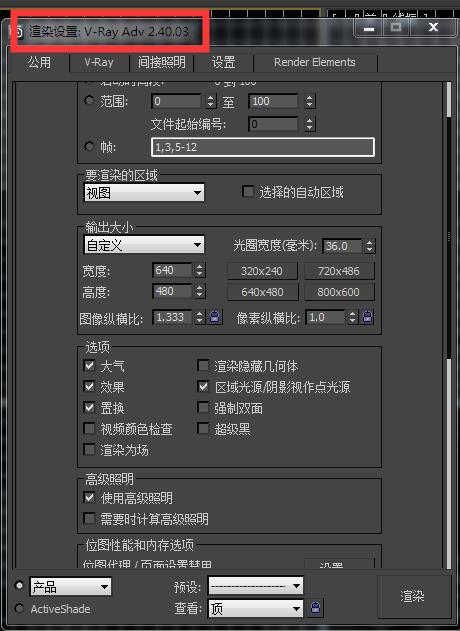Screen dimensions: 460x631
Task: Click the lock icon beside the view dropdown
Action: coord(316,608)
